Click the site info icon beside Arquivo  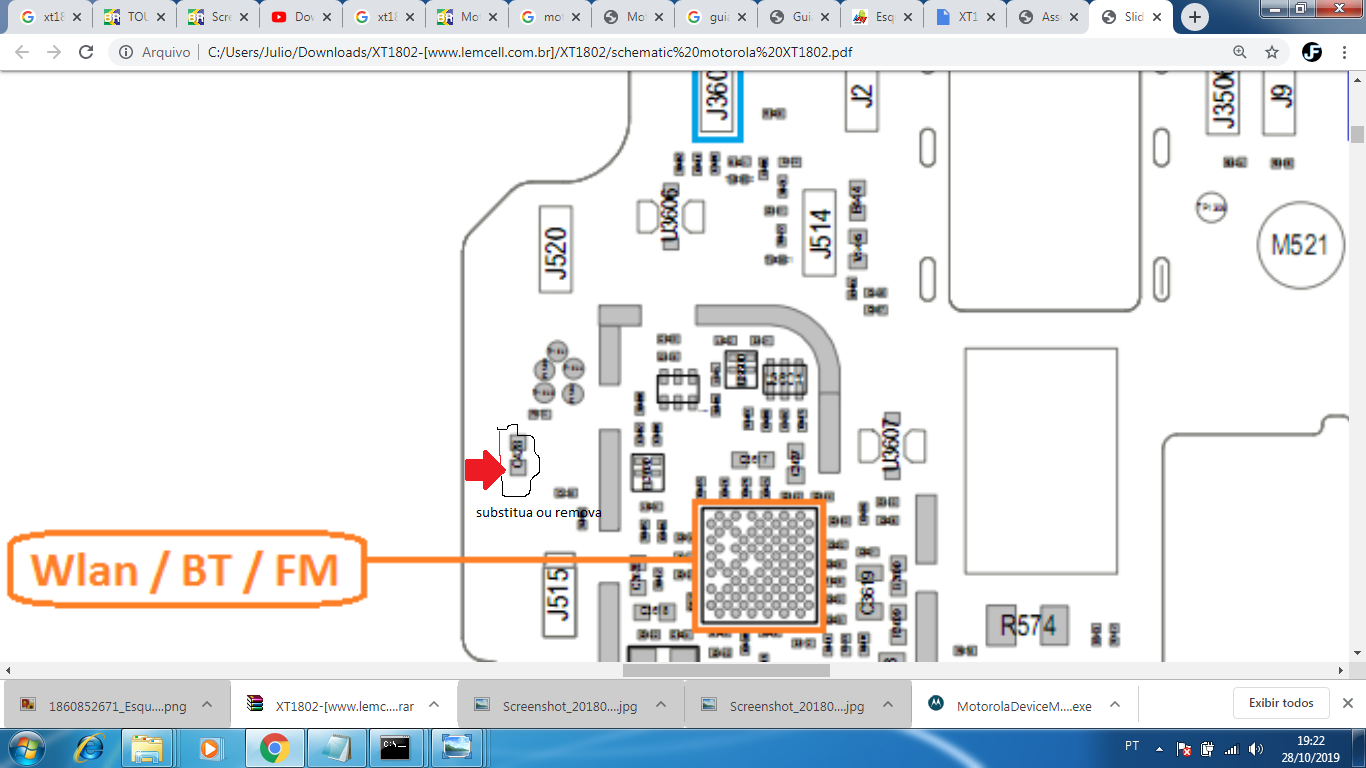point(126,52)
